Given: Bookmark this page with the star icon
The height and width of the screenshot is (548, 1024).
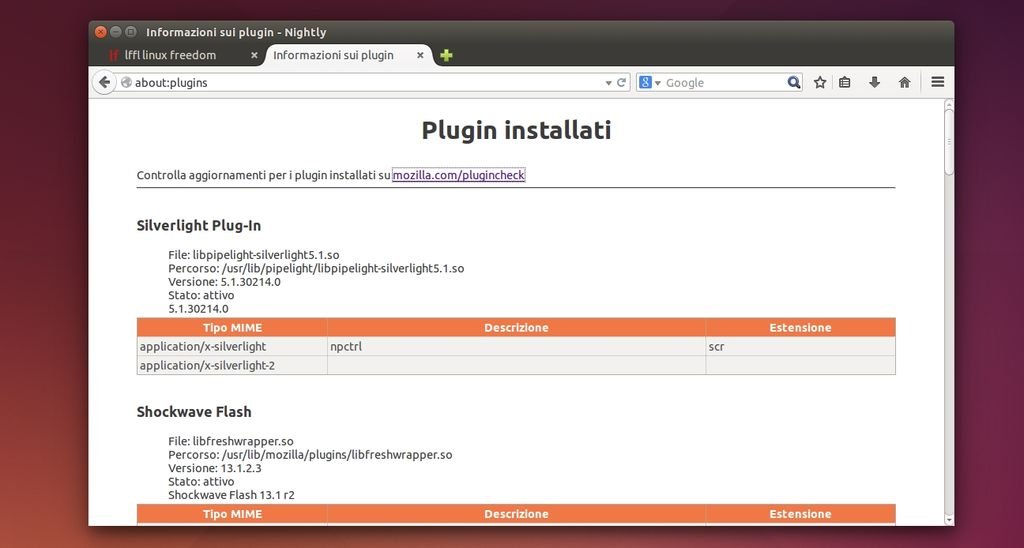Looking at the screenshot, I should coord(820,82).
